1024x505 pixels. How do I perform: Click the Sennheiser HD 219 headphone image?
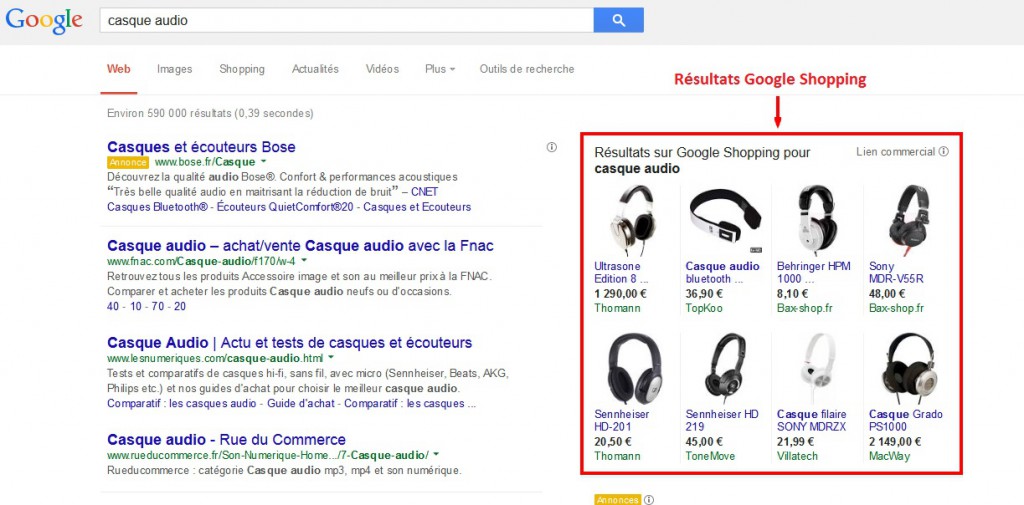(725, 369)
